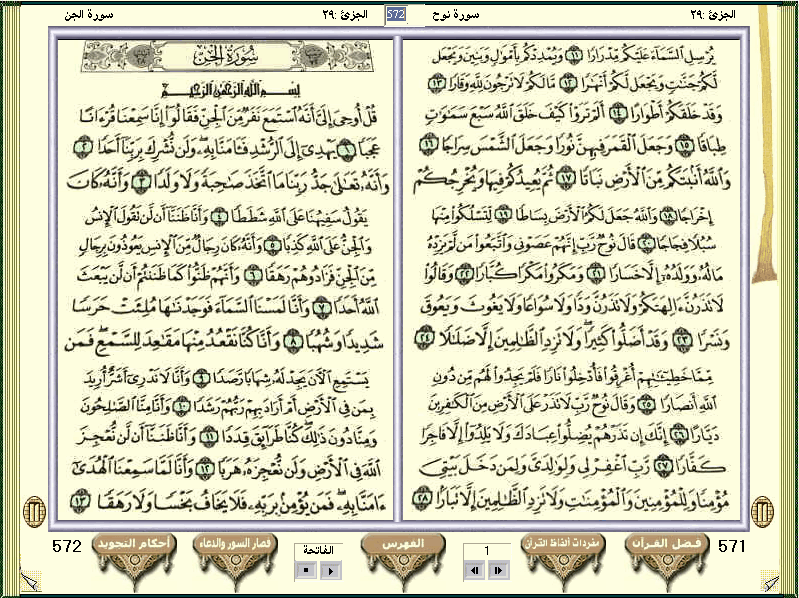Click the arrow icon in the bottom-right corner
The image size is (799, 598).
(770, 582)
